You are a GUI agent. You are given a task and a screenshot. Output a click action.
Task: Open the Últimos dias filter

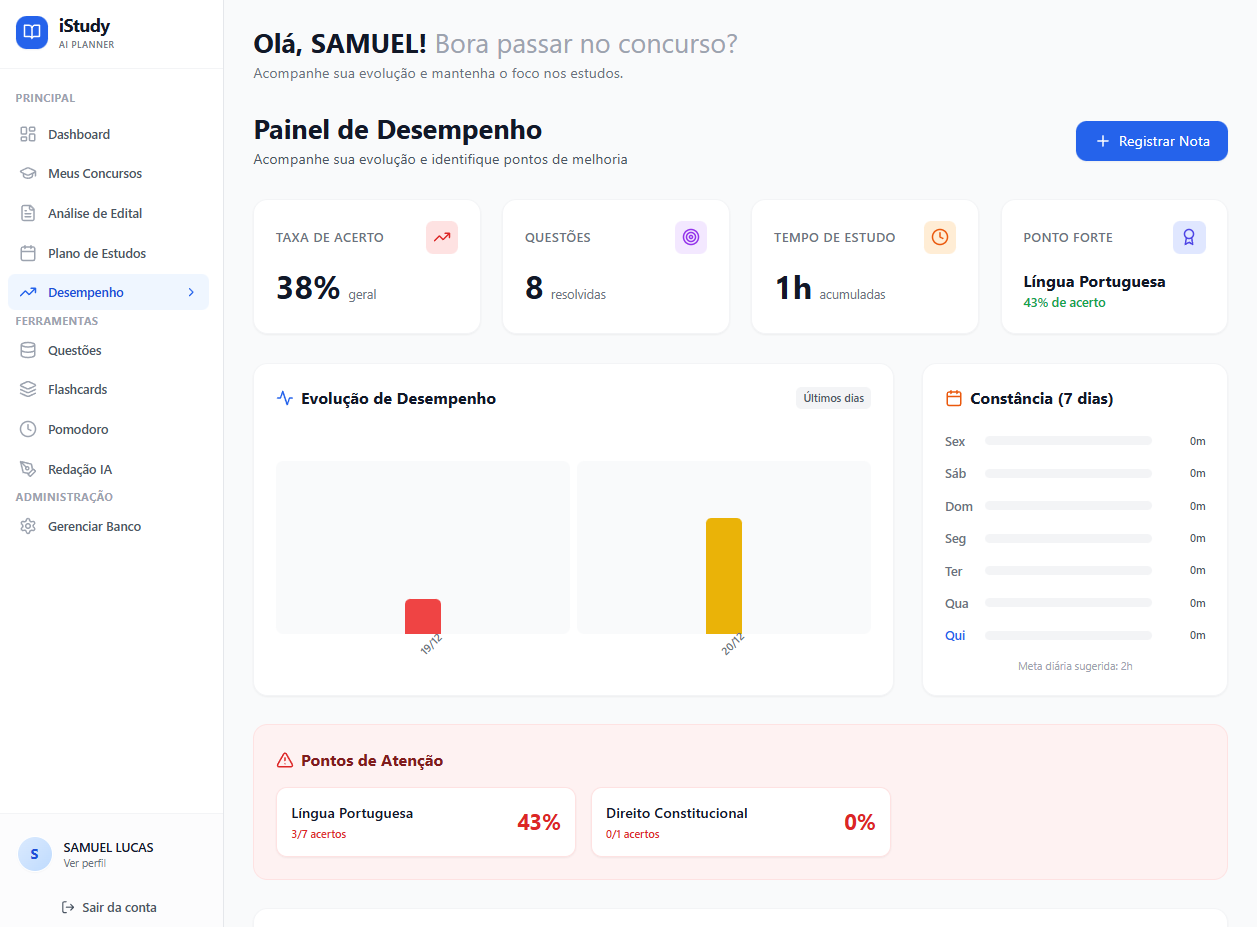click(833, 398)
